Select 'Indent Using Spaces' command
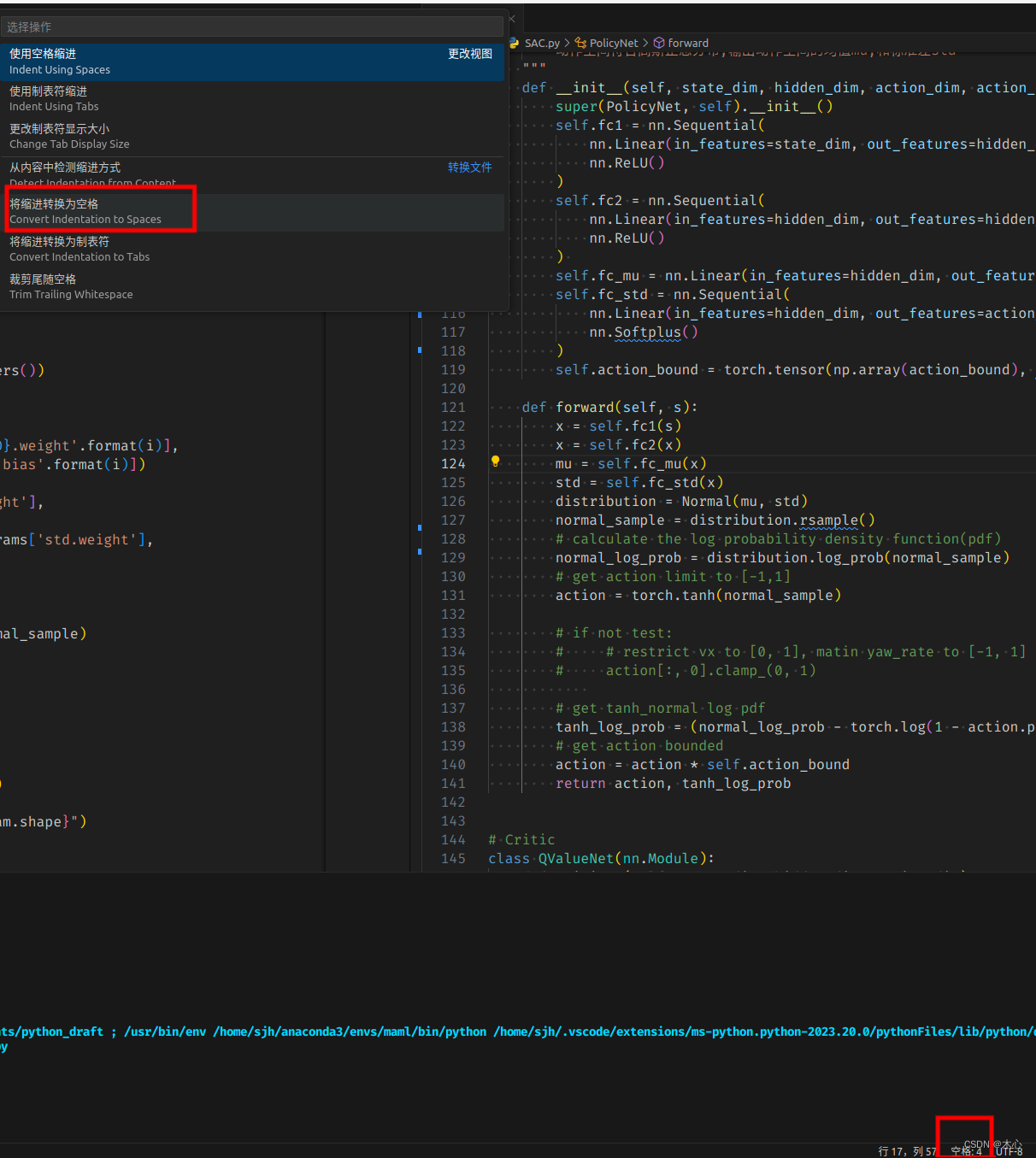Screen dimensions: 1036x1158 tap(251, 62)
